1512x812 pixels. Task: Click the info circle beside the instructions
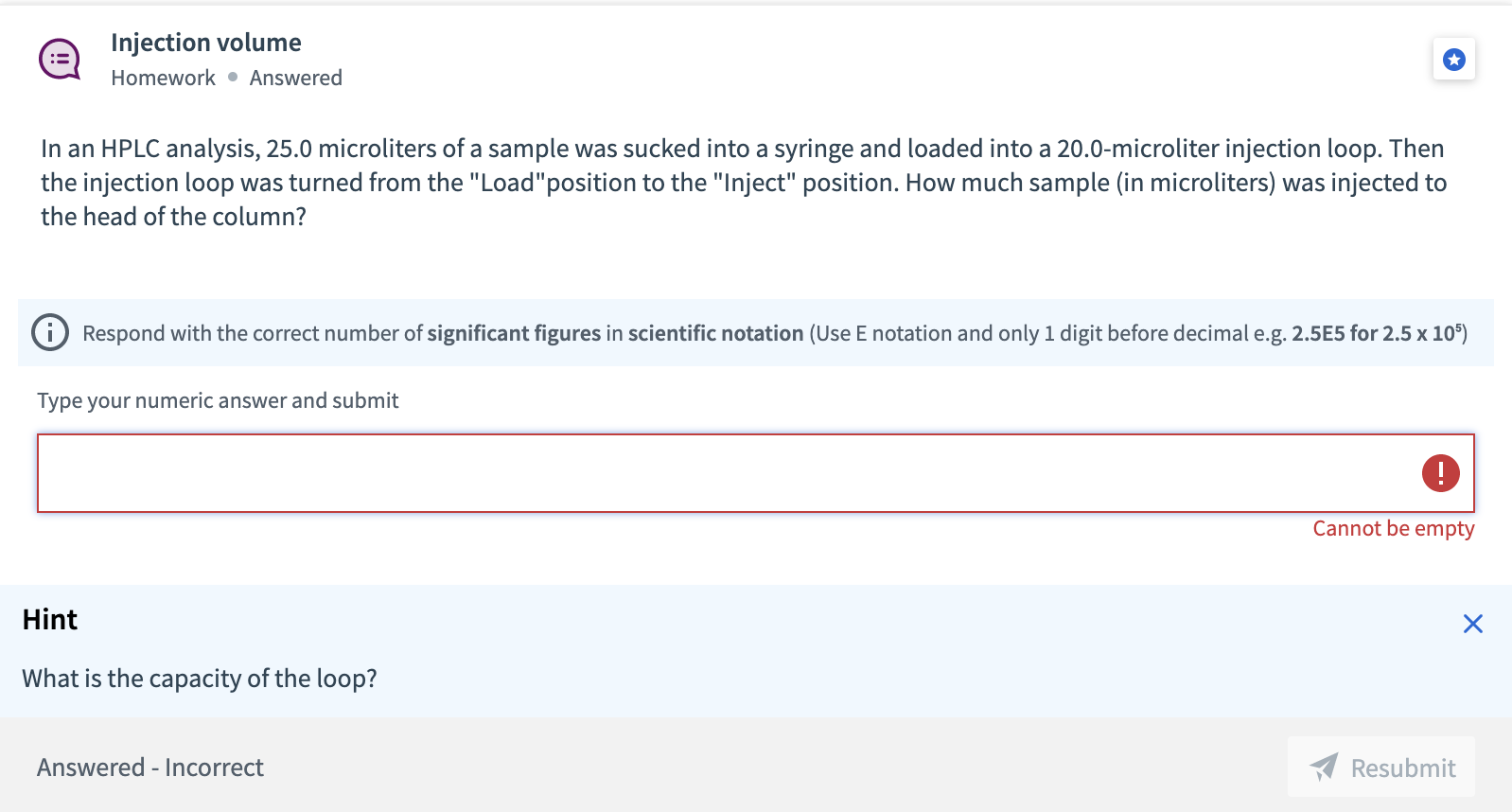tap(50, 333)
